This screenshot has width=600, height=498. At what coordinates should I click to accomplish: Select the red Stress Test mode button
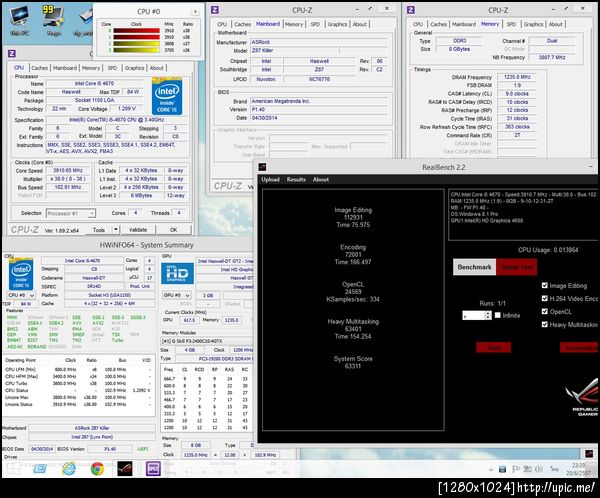pos(517,267)
